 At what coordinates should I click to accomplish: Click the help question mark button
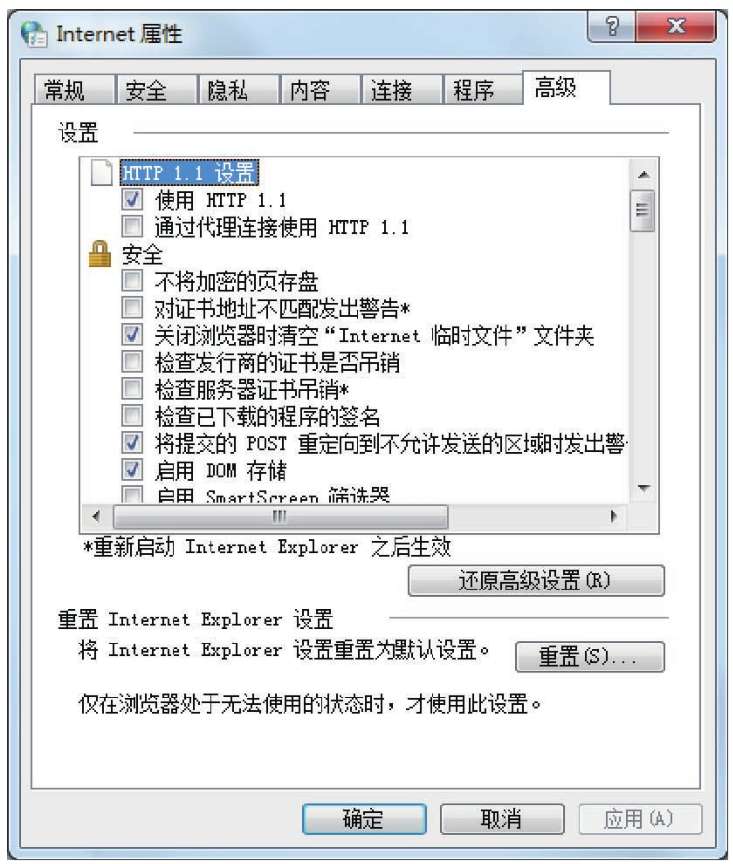tap(611, 26)
